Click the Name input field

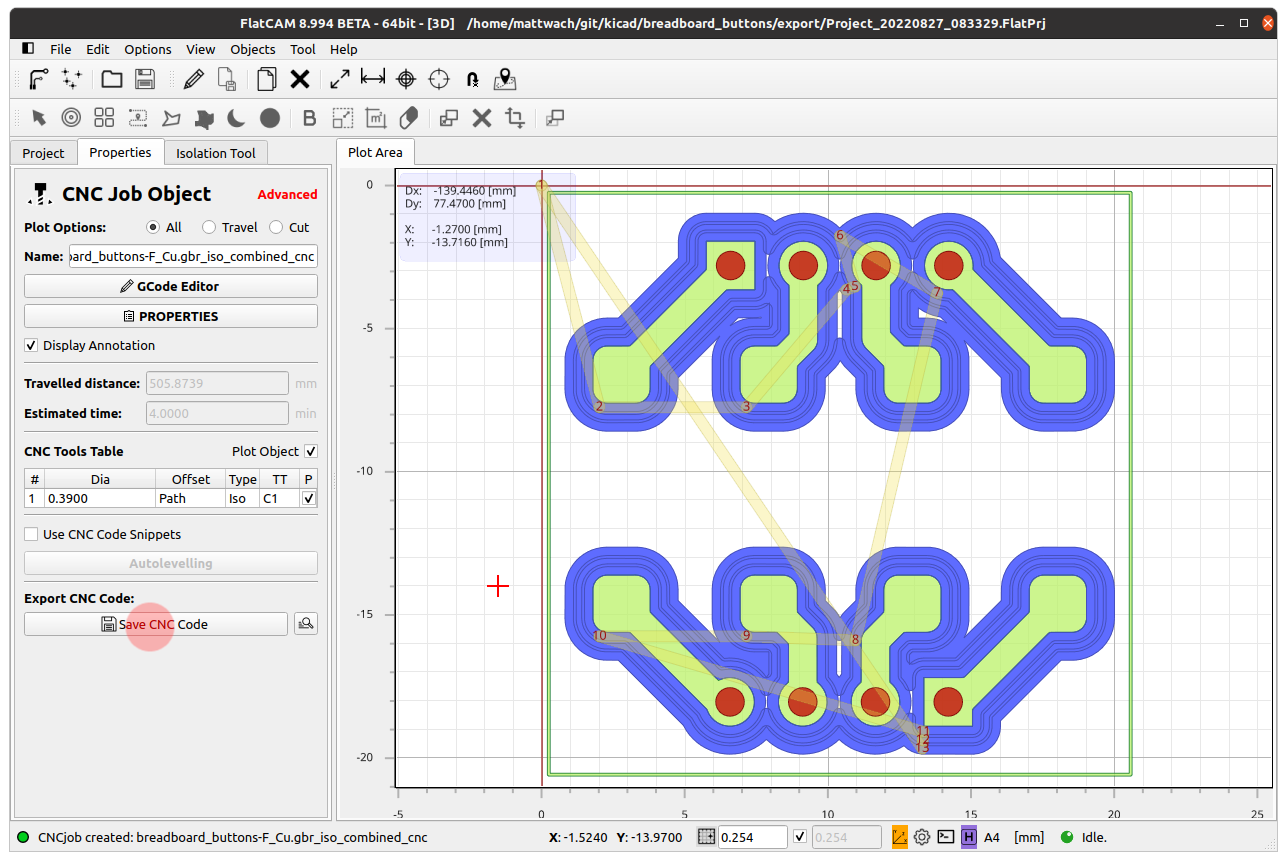tap(193, 256)
